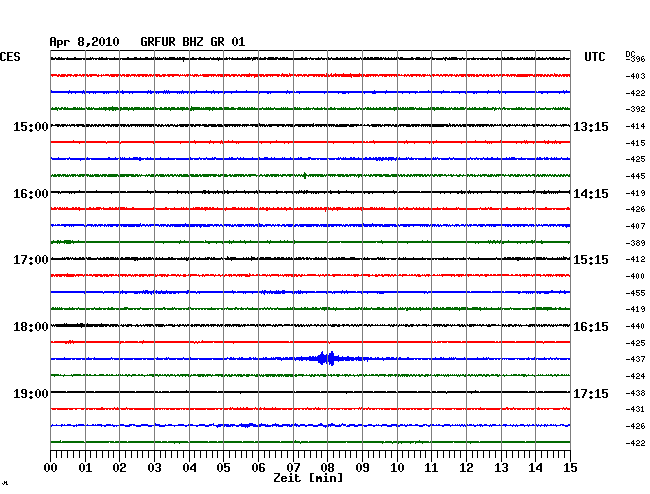Select the '17:00' local time label

31,260
